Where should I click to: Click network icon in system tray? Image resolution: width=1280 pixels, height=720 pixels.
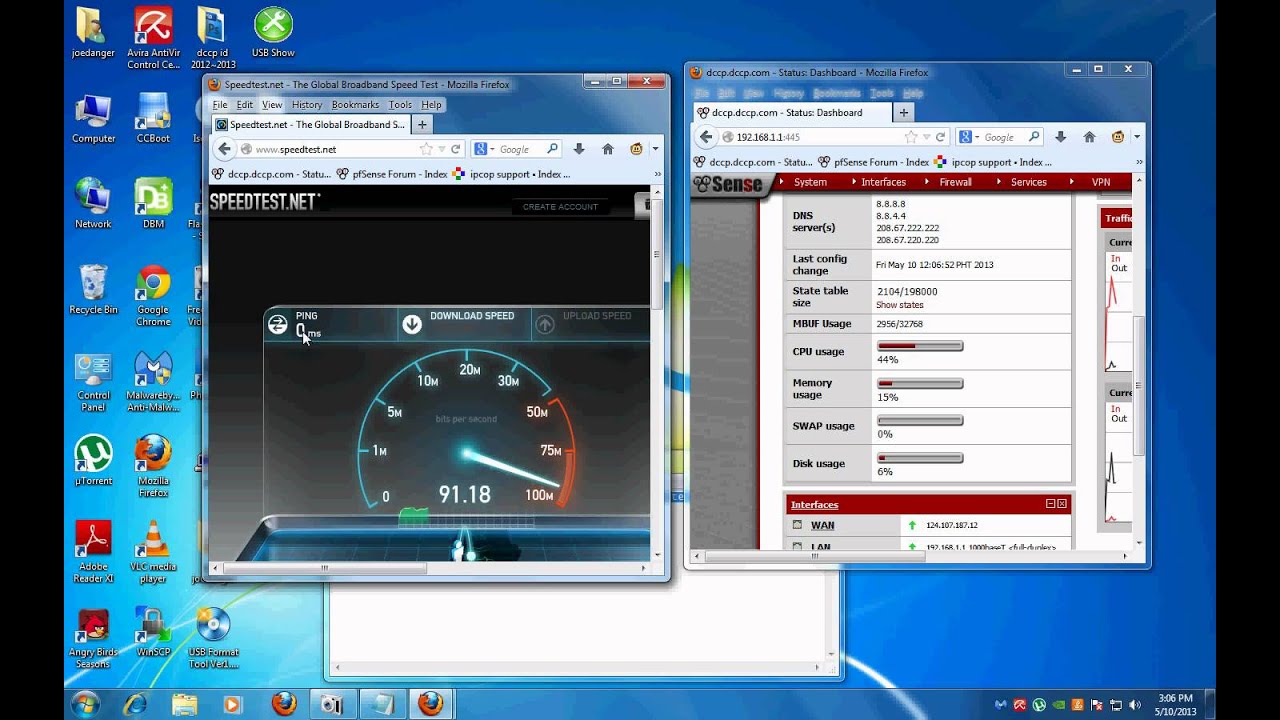pos(1116,705)
